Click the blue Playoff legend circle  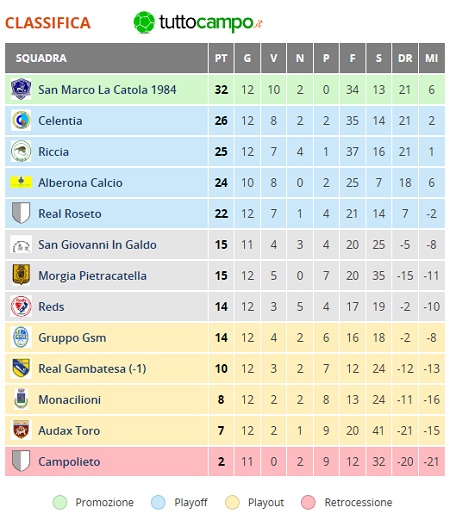click(x=158, y=502)
